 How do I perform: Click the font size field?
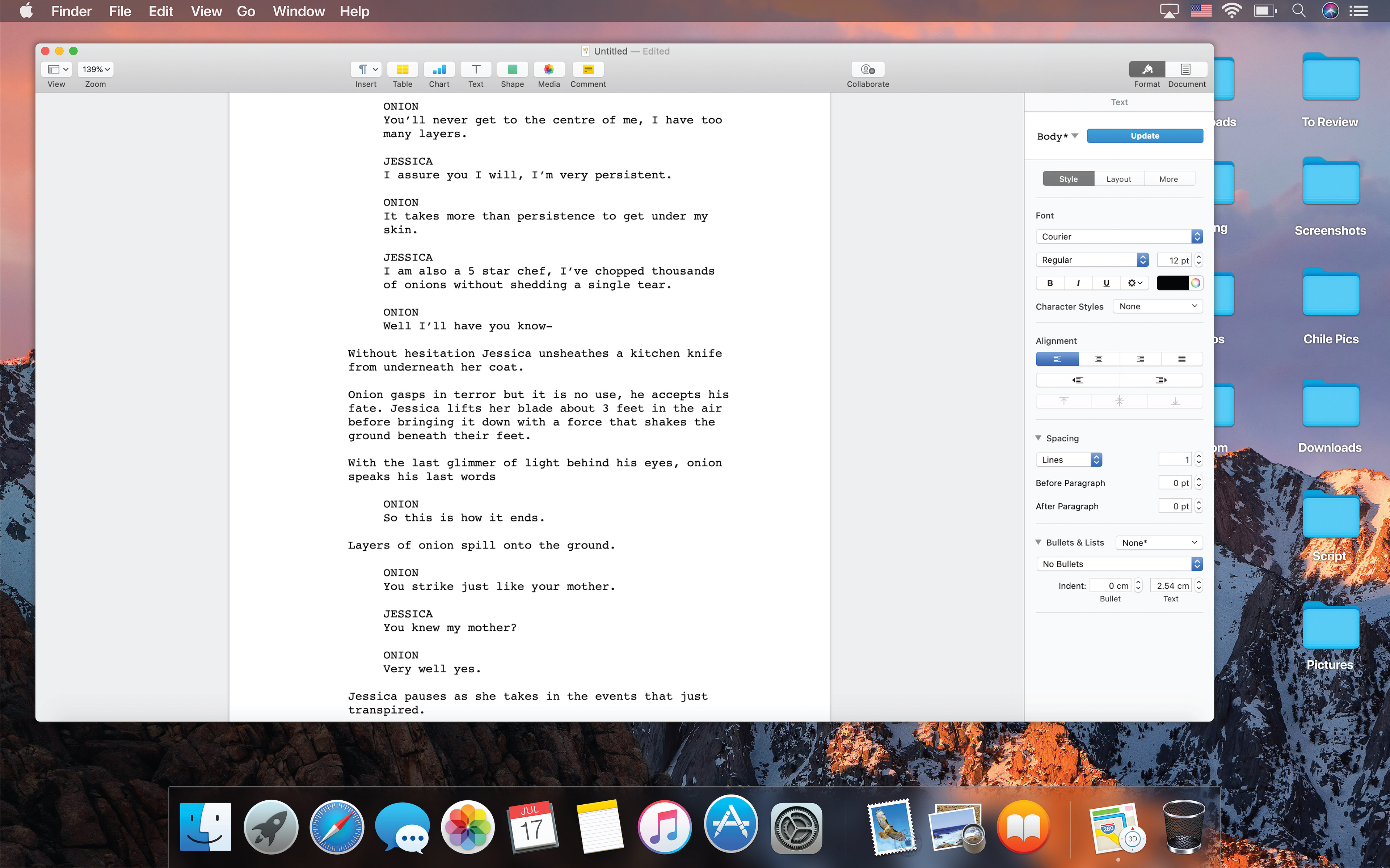point(1174,260)
